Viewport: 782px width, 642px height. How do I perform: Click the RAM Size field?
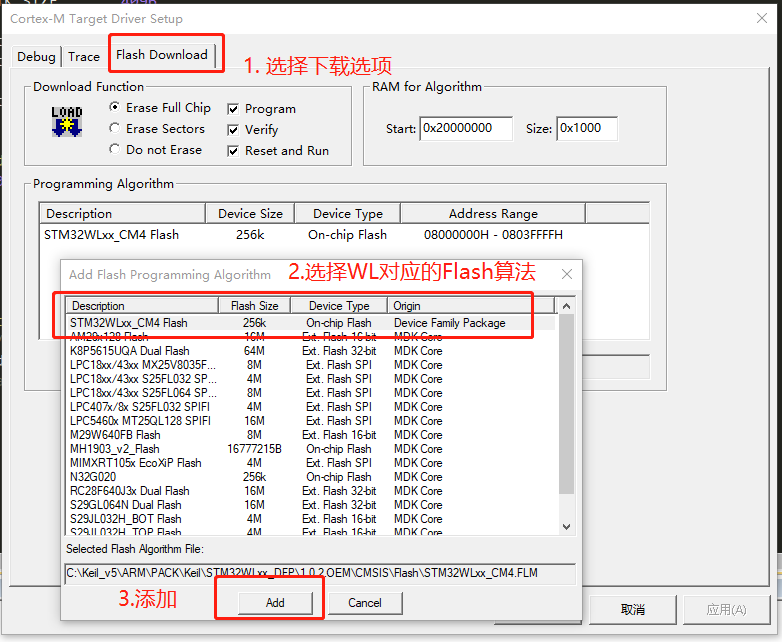587,128
